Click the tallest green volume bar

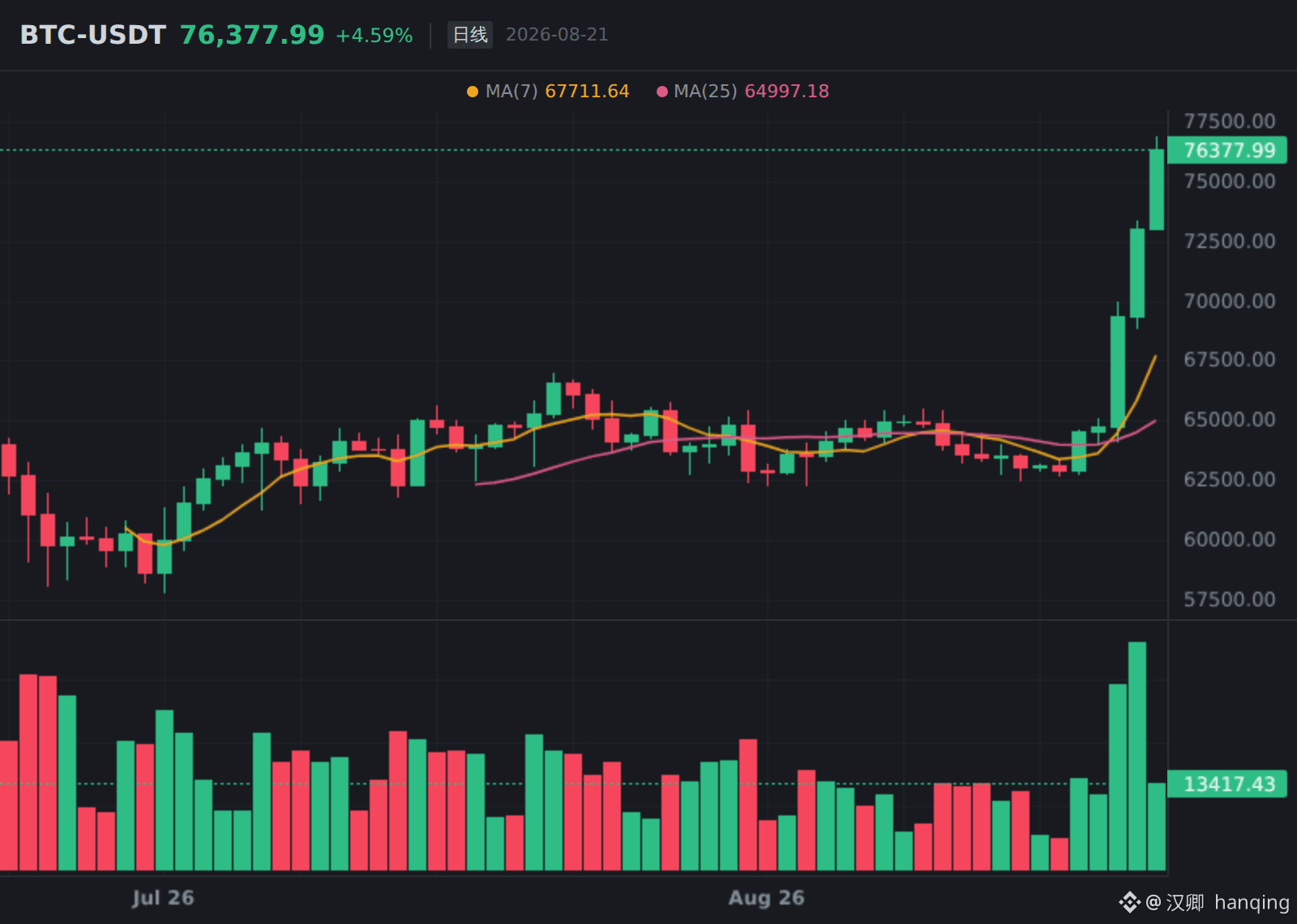click(1137, 756)
